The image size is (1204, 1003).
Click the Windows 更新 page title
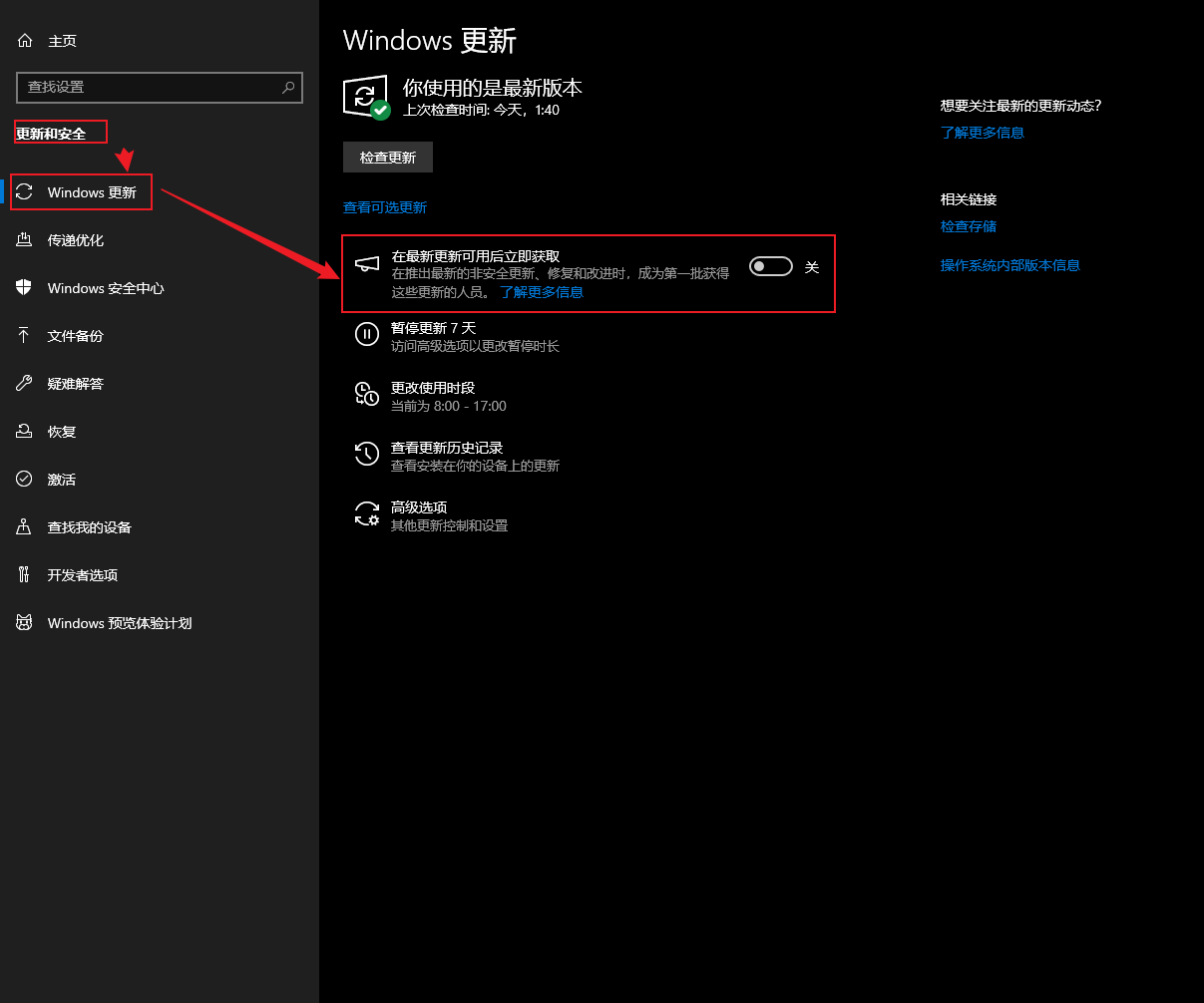[x=430, y=41]
